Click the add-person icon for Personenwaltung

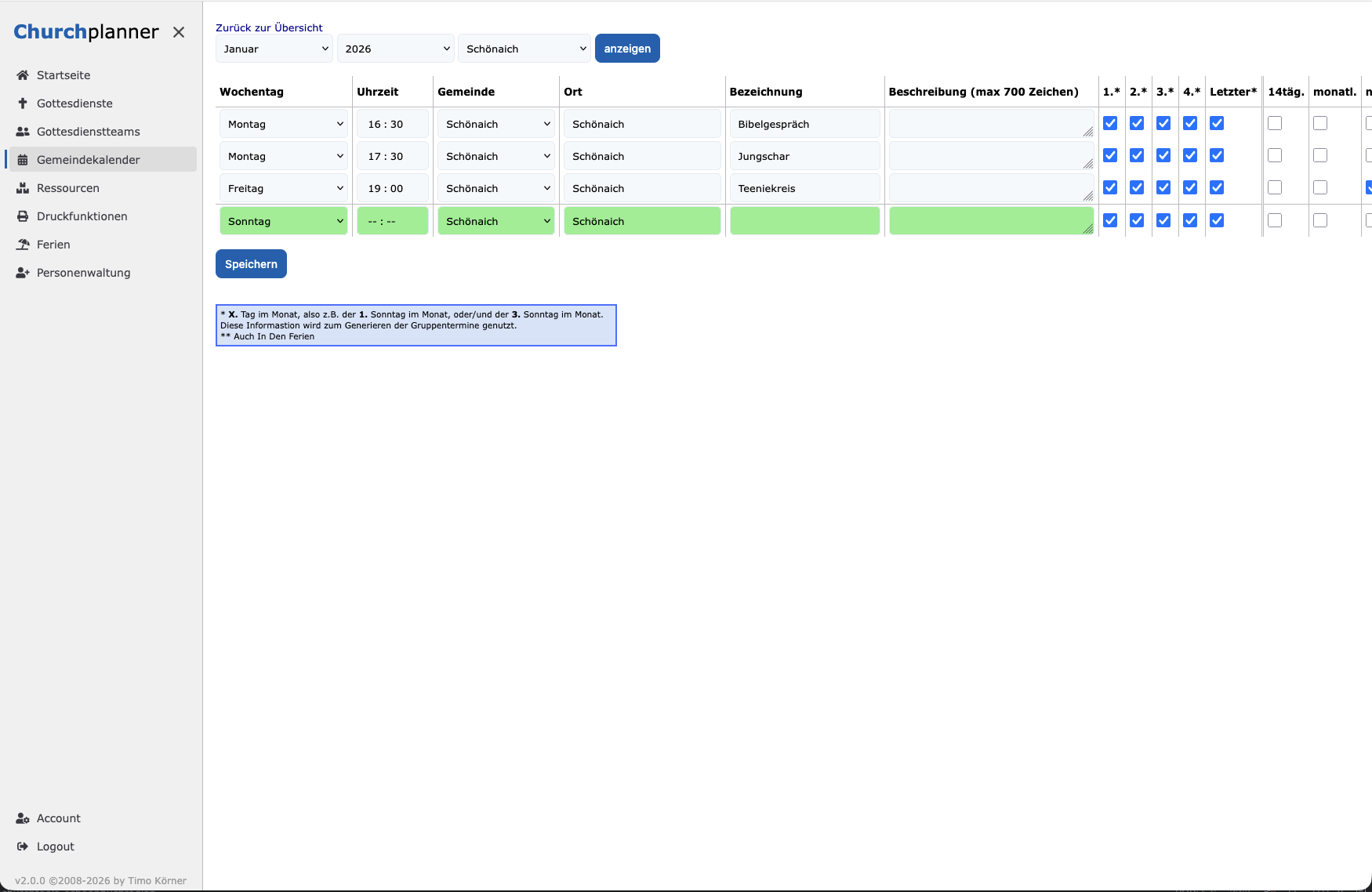click(x=23, y=273)
